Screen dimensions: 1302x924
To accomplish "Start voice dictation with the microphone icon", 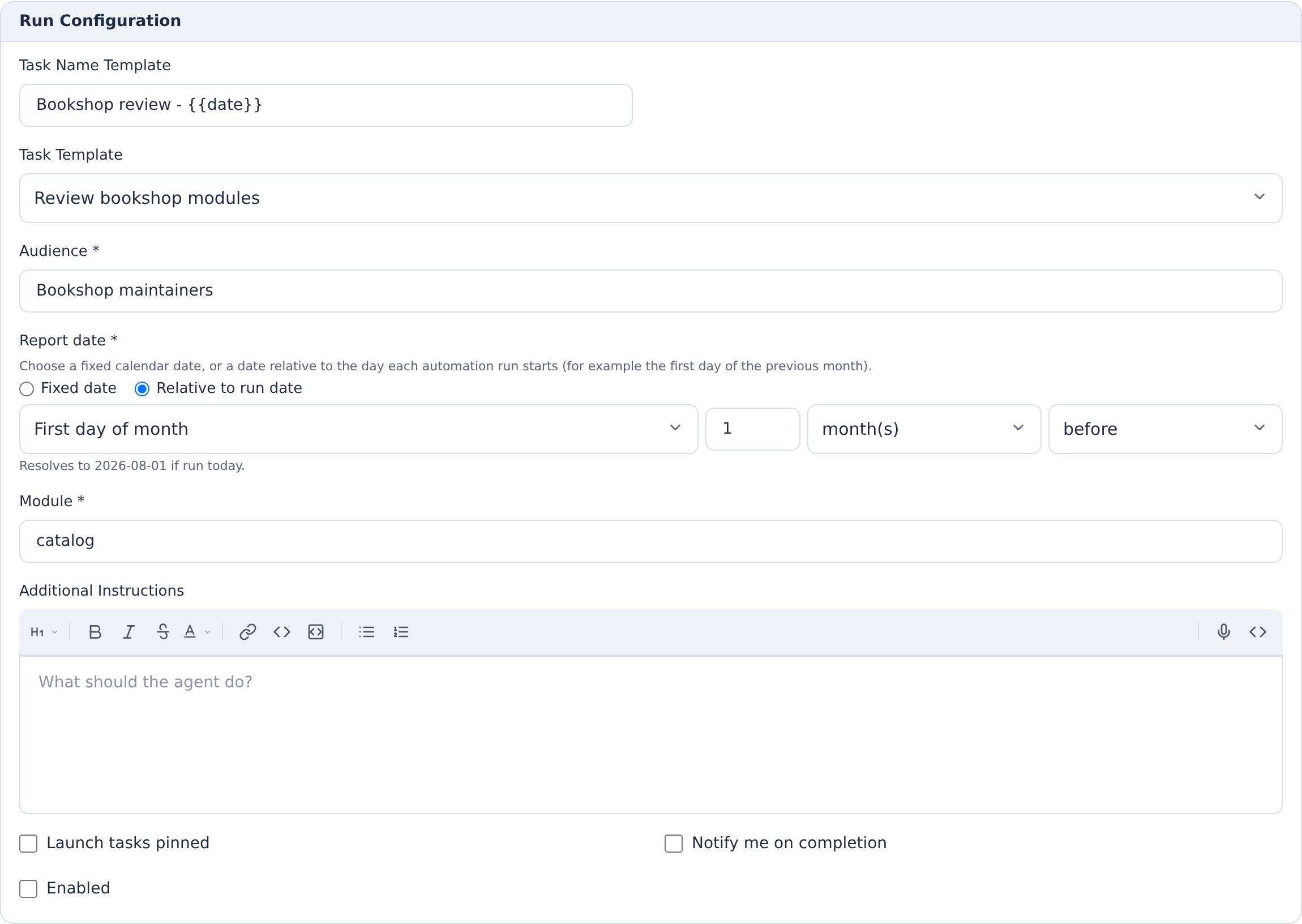I will (x=1224, y=632).
